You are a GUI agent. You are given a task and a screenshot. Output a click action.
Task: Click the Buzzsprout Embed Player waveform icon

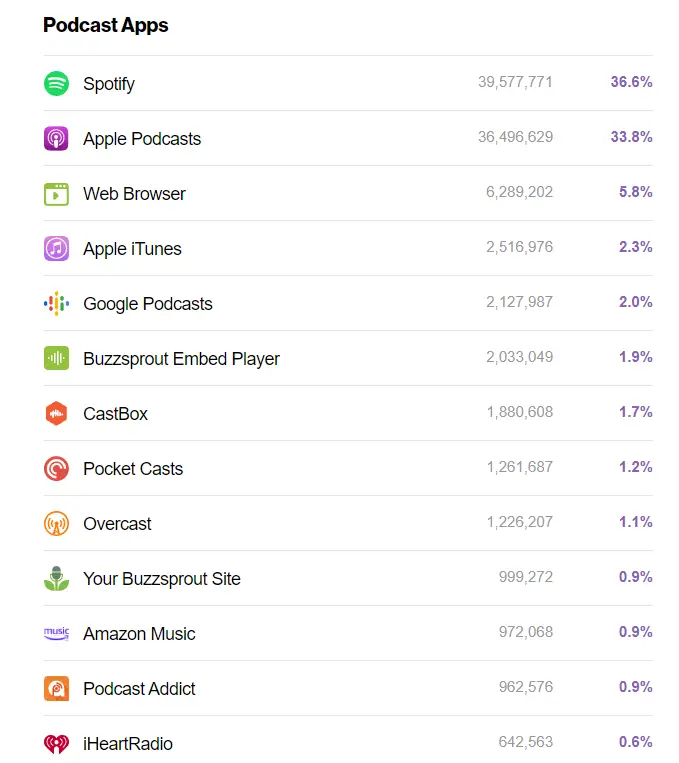pyautogui.click(x=56, y=359)
